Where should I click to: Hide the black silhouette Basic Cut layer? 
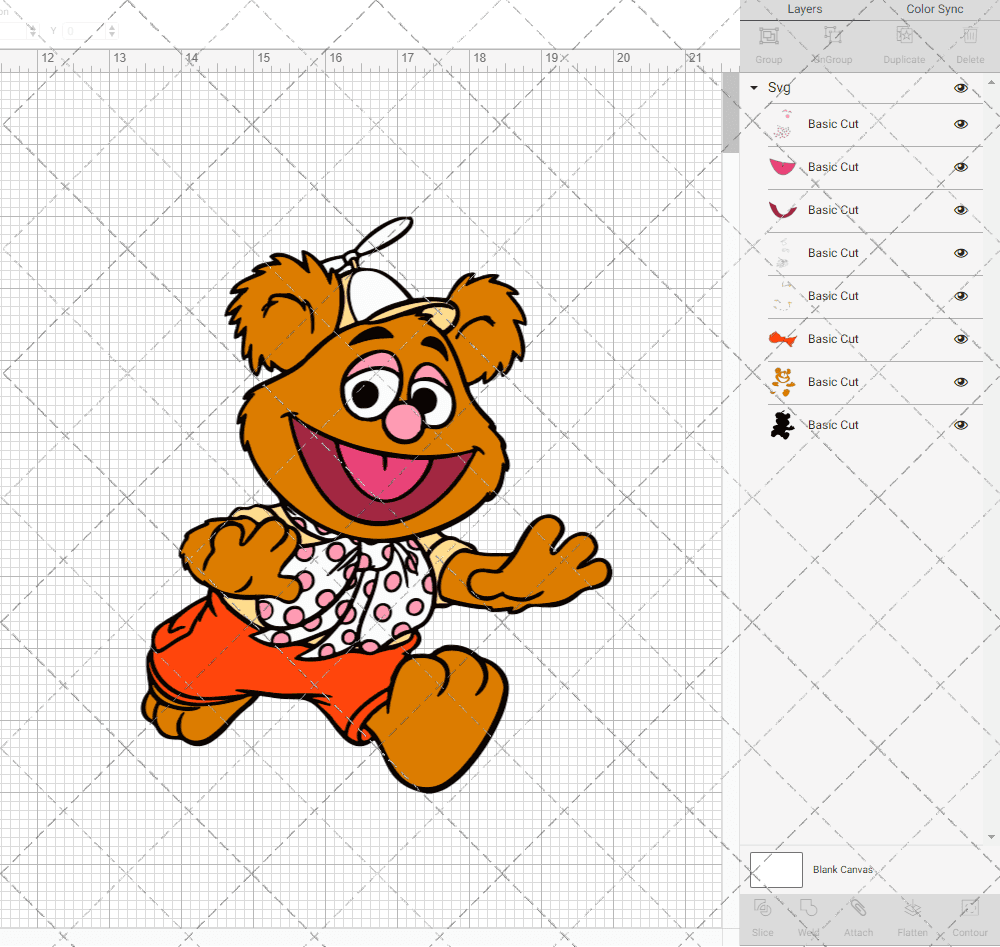coord(960,425)
